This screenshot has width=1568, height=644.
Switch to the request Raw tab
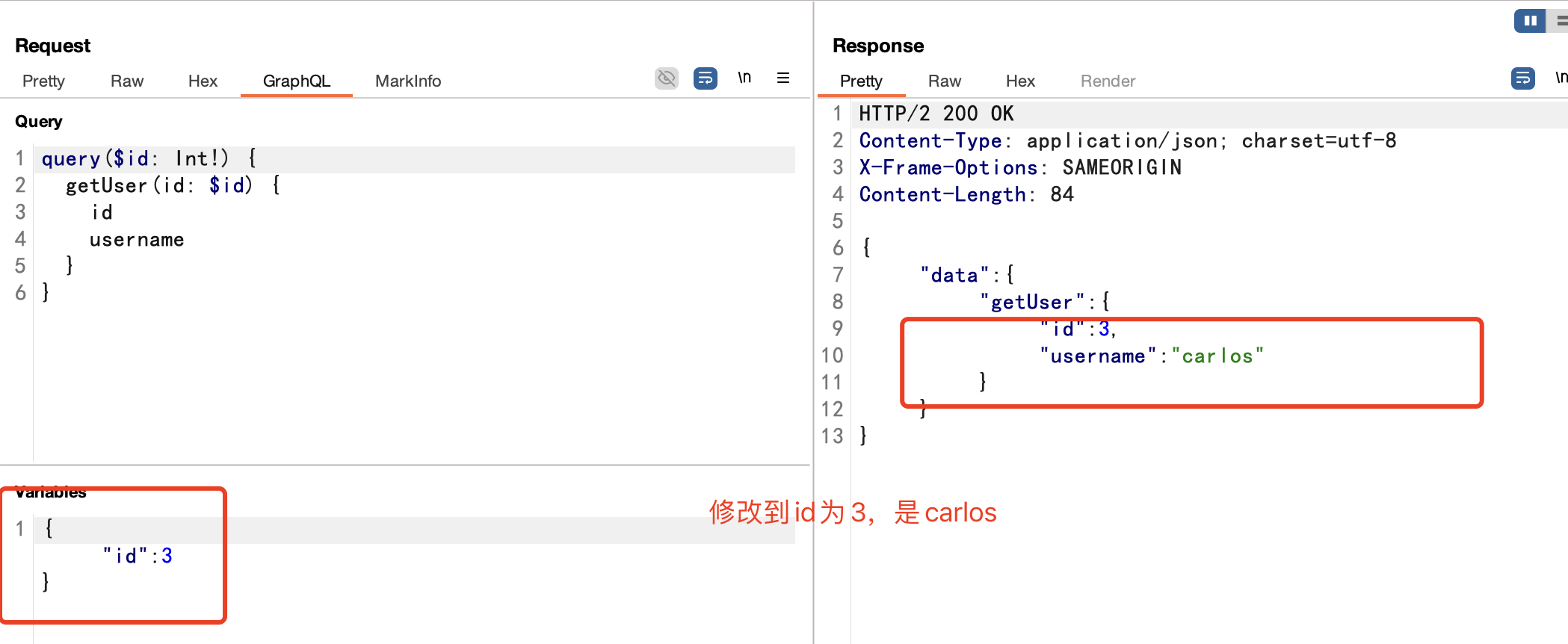click(127, 81)
